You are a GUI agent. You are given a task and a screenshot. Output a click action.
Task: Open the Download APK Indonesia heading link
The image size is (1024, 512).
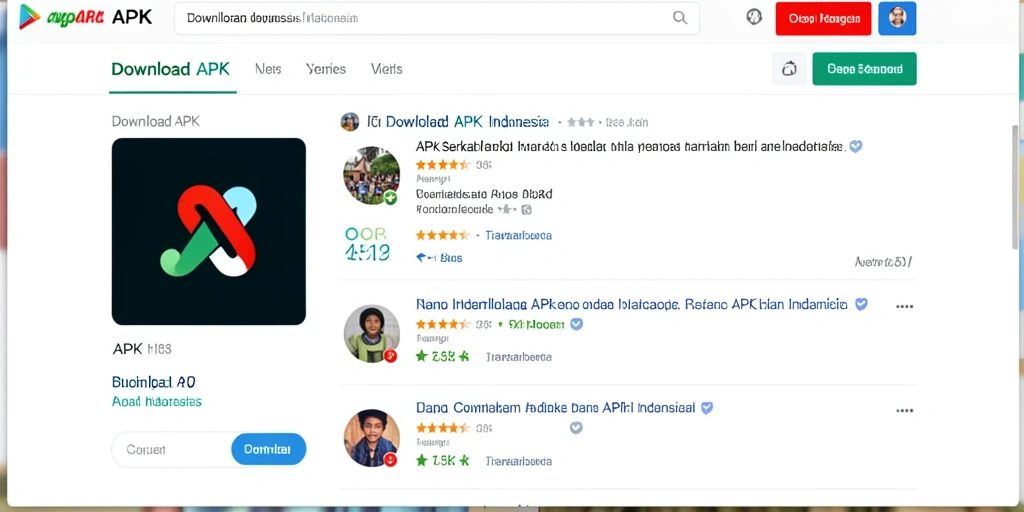point(457,121)
